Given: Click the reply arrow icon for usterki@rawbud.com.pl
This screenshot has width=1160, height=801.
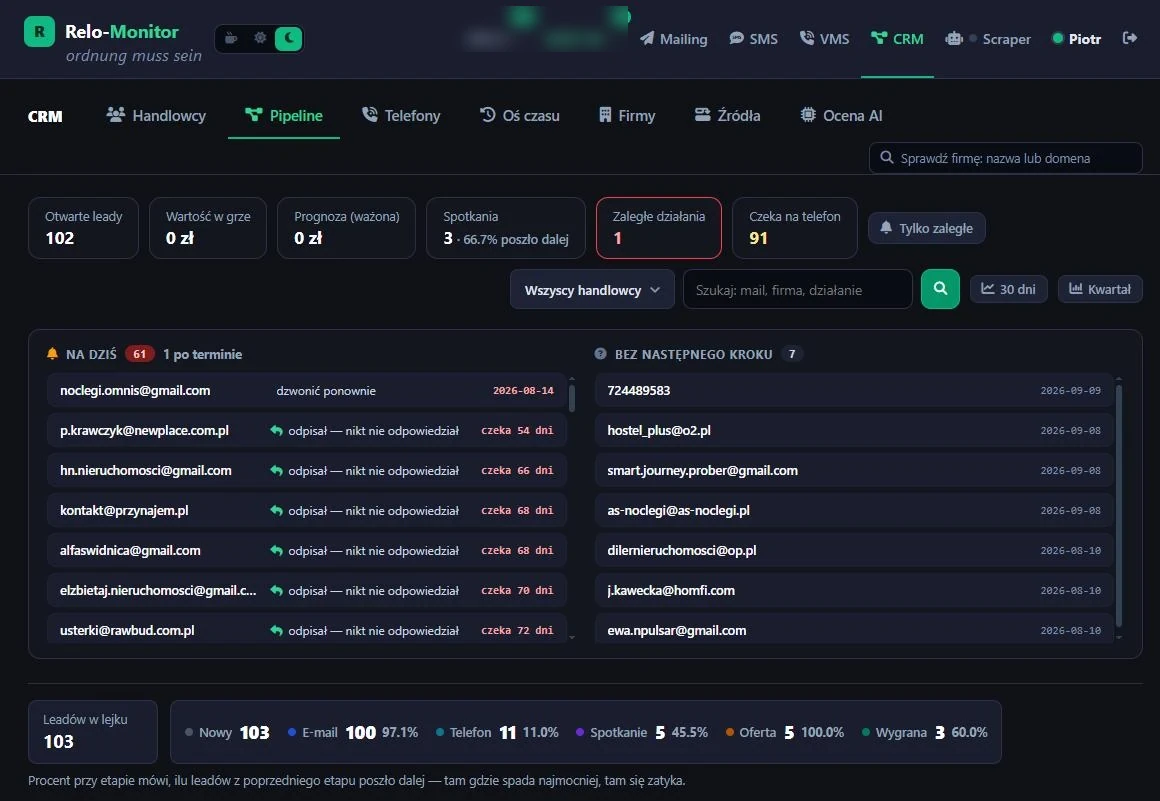Looking at the screenshot, I should tap(277, 630).
